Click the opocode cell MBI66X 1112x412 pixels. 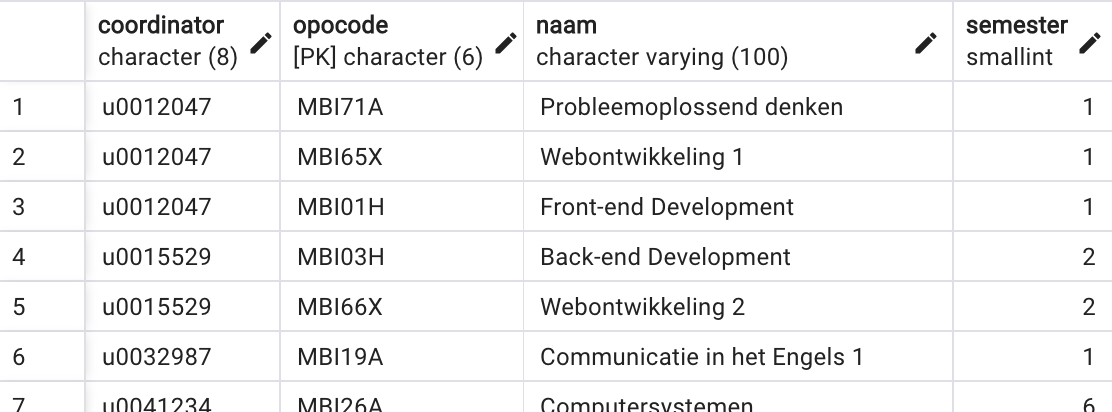click(x=340, y=307)
